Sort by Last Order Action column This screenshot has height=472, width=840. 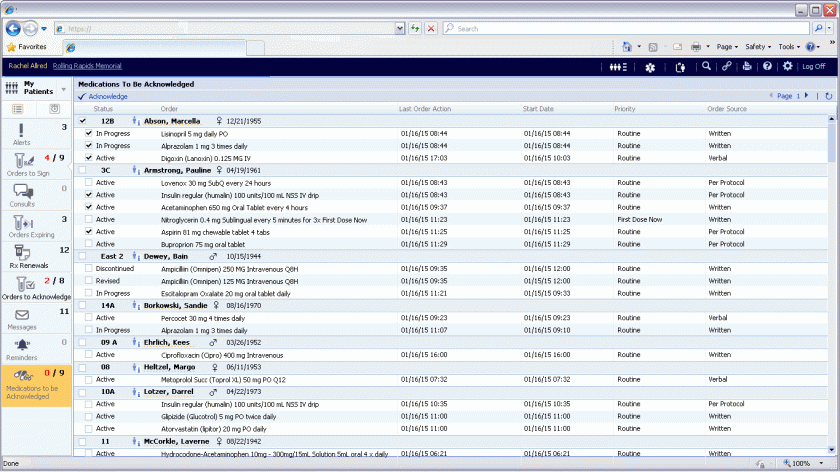click(425, 109)
